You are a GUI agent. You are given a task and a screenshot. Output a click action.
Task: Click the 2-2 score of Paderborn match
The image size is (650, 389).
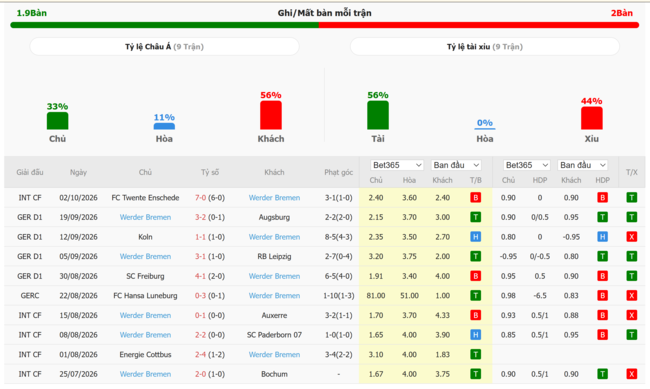[201, 335]
